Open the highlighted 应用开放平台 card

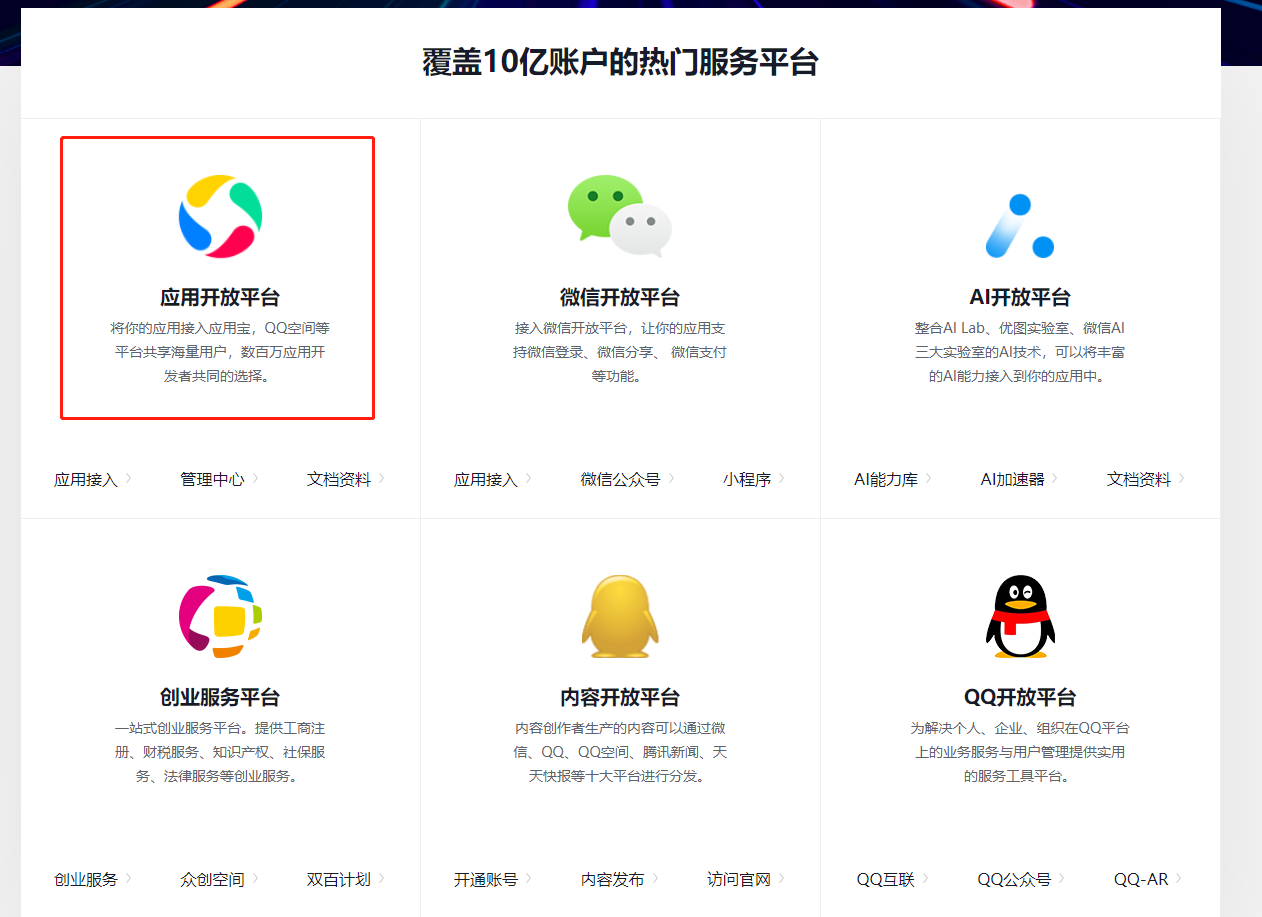pyautogui.click(x=216, y=277)
